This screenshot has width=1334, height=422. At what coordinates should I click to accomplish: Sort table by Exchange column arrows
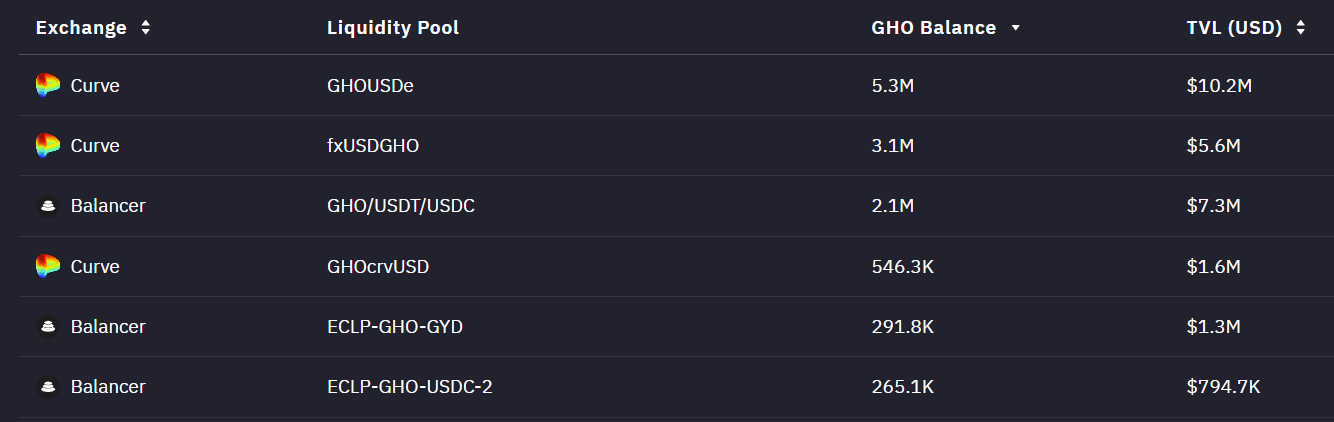click(x=146, y=28)
